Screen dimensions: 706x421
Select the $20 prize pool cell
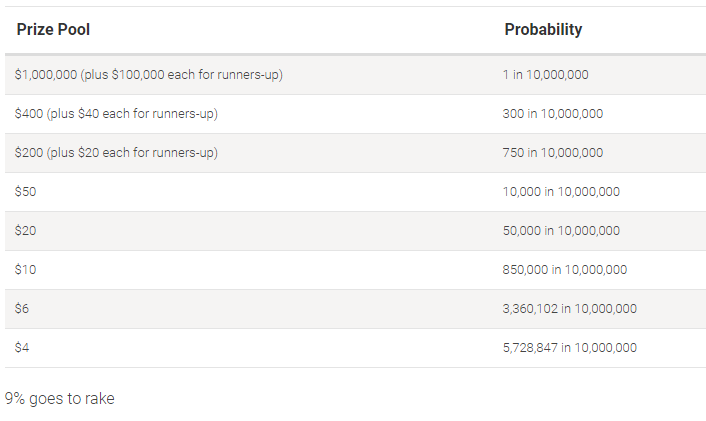[x=24, y=231]
